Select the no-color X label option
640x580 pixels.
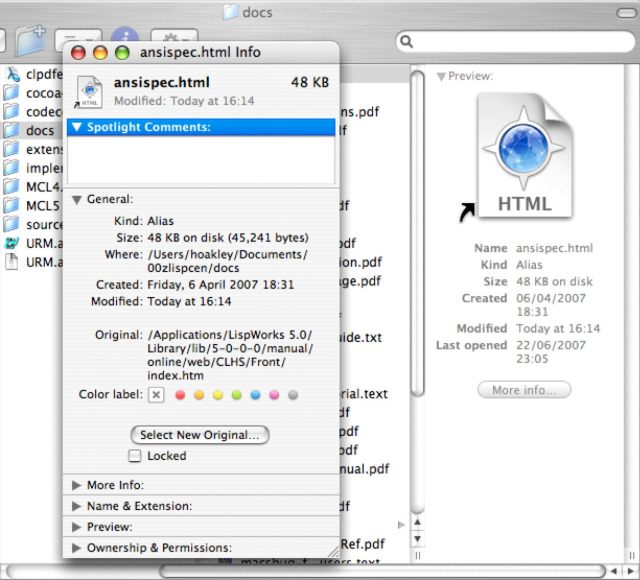pos(156,395)
